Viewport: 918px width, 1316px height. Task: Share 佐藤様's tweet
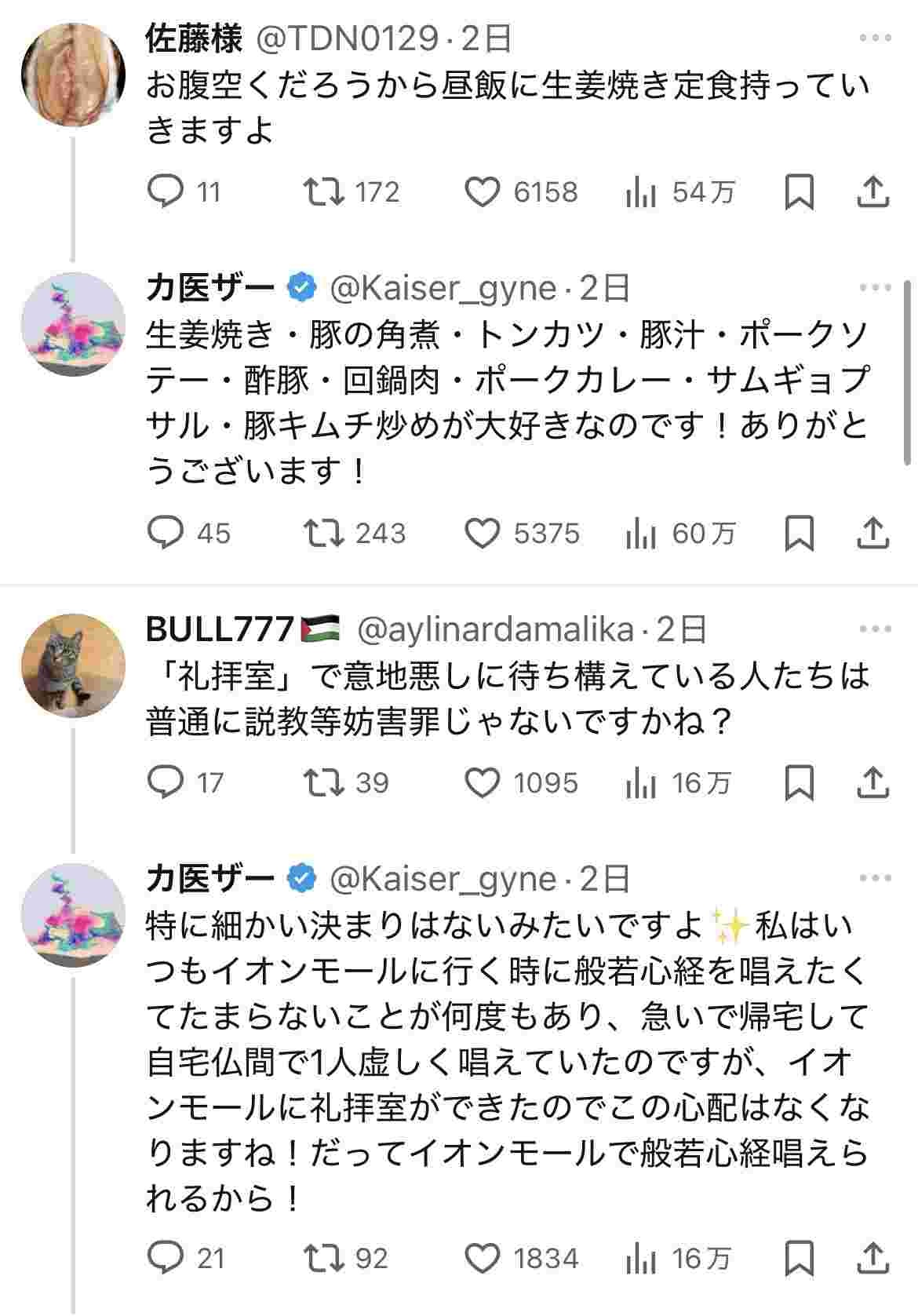[x=872, y=192]
